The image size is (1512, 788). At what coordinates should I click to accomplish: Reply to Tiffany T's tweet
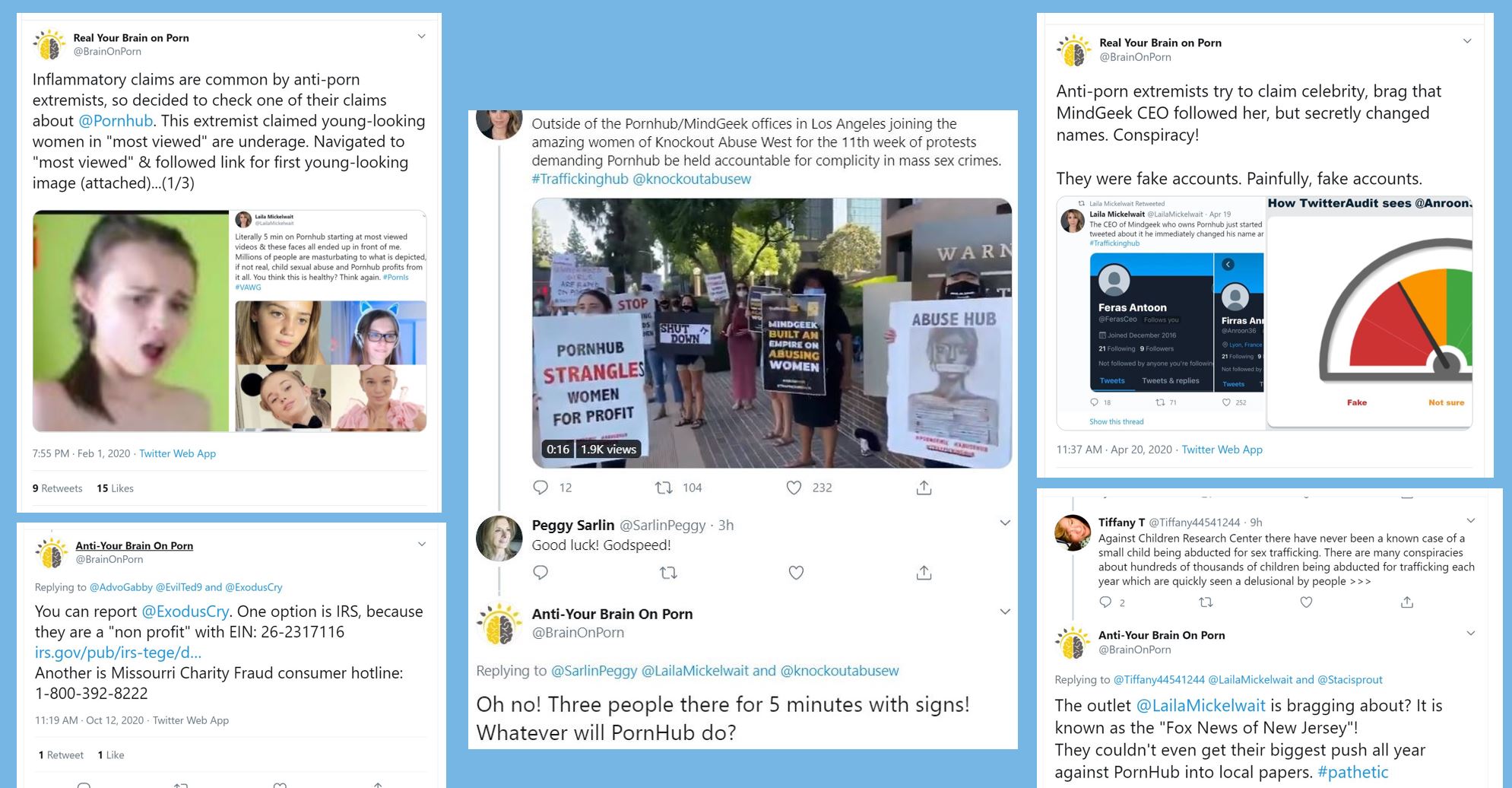1105,602
